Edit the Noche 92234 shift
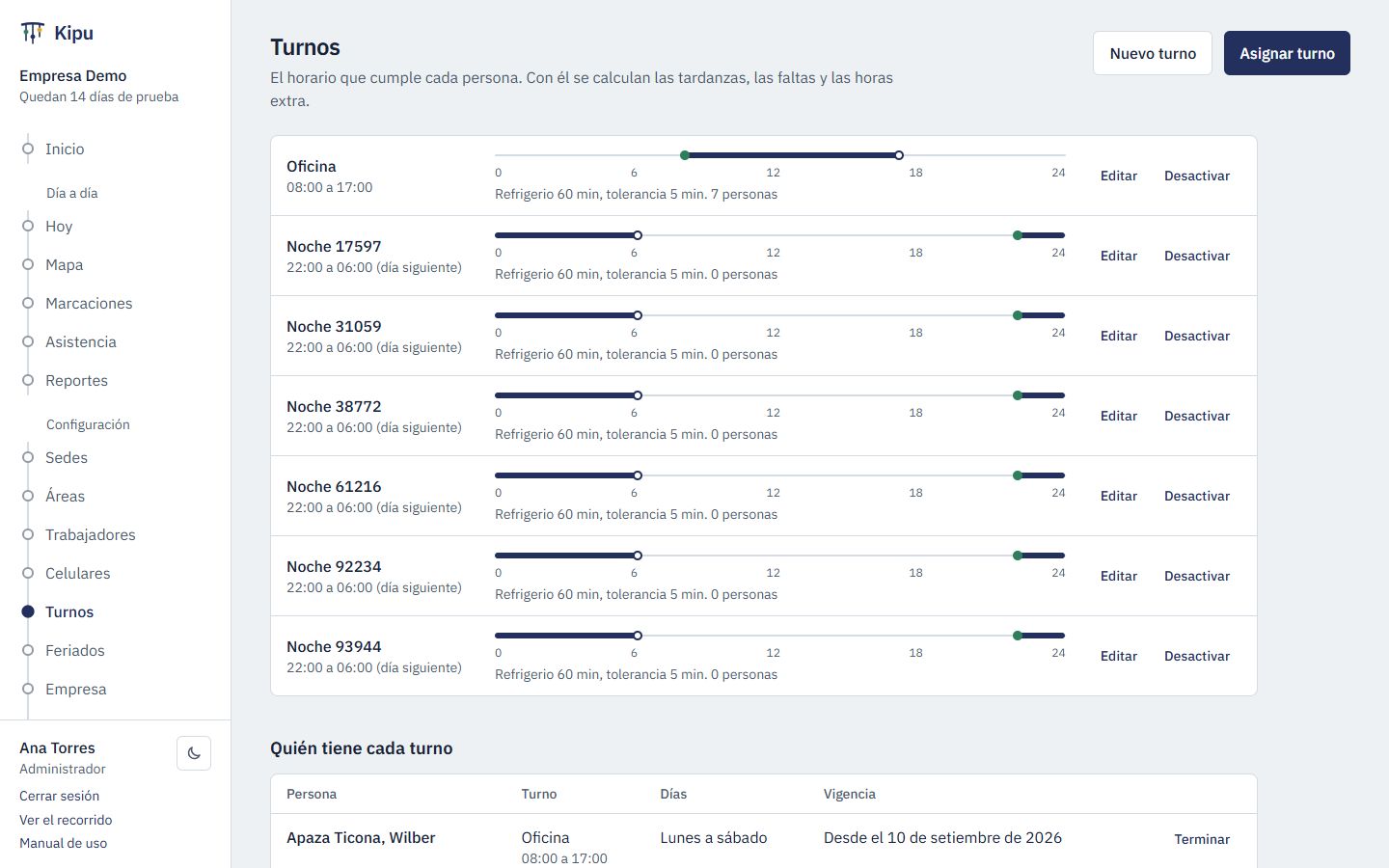This screenshot has height=868, width=1389. tap(1119, 576)
